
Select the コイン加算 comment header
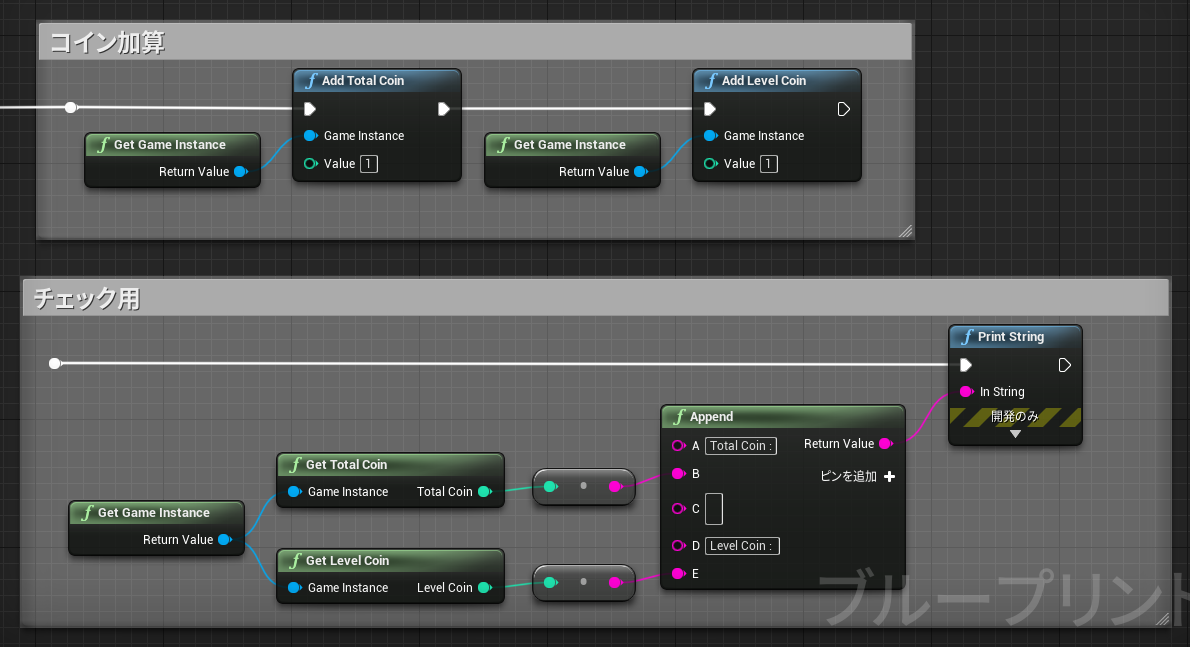point(475,42)
